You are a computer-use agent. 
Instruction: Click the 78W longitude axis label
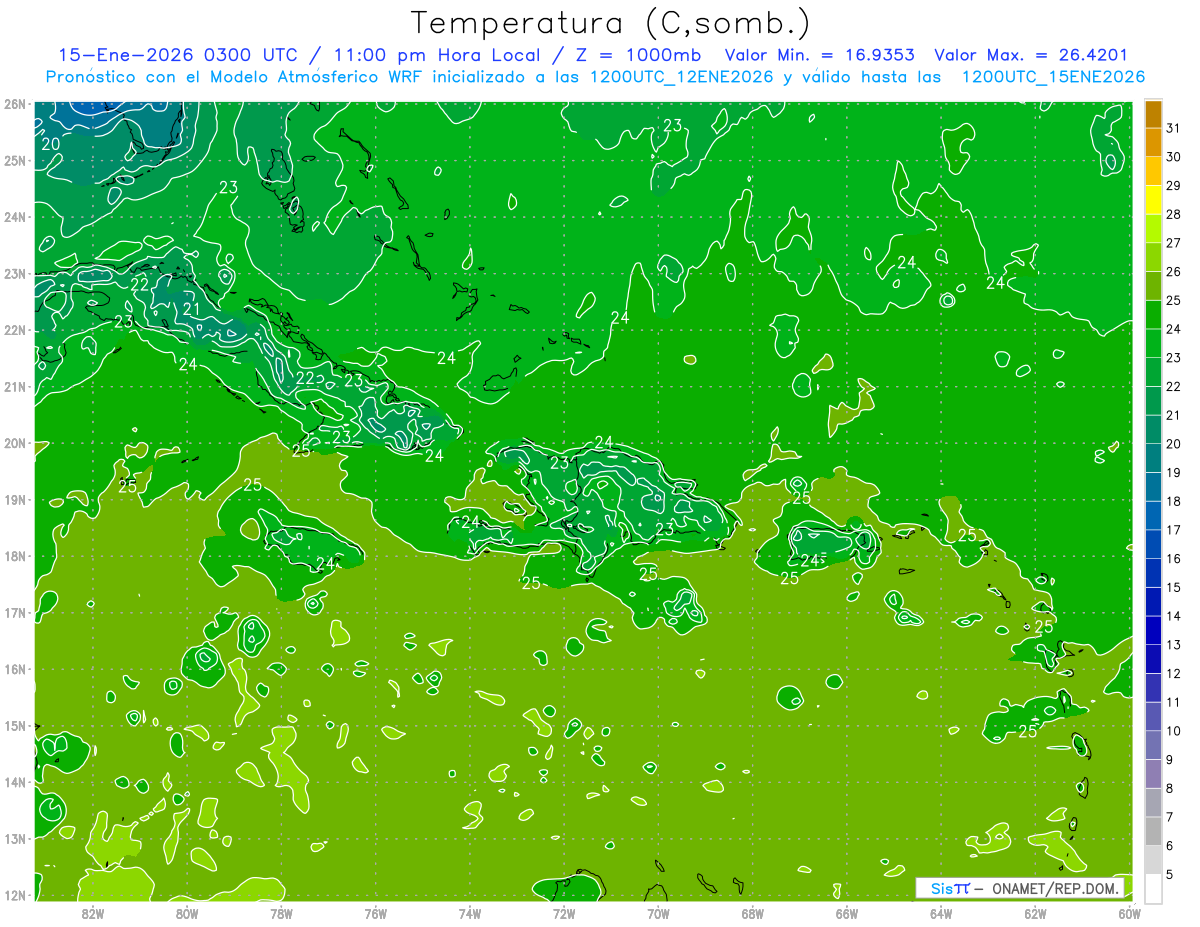click(x=281, y=913)
